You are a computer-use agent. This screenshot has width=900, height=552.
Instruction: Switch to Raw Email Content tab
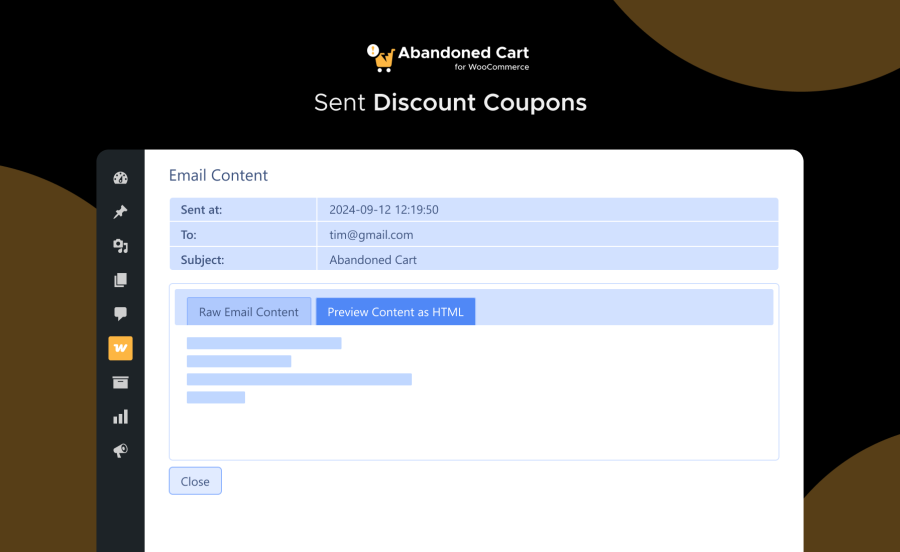tap(249, 312)
